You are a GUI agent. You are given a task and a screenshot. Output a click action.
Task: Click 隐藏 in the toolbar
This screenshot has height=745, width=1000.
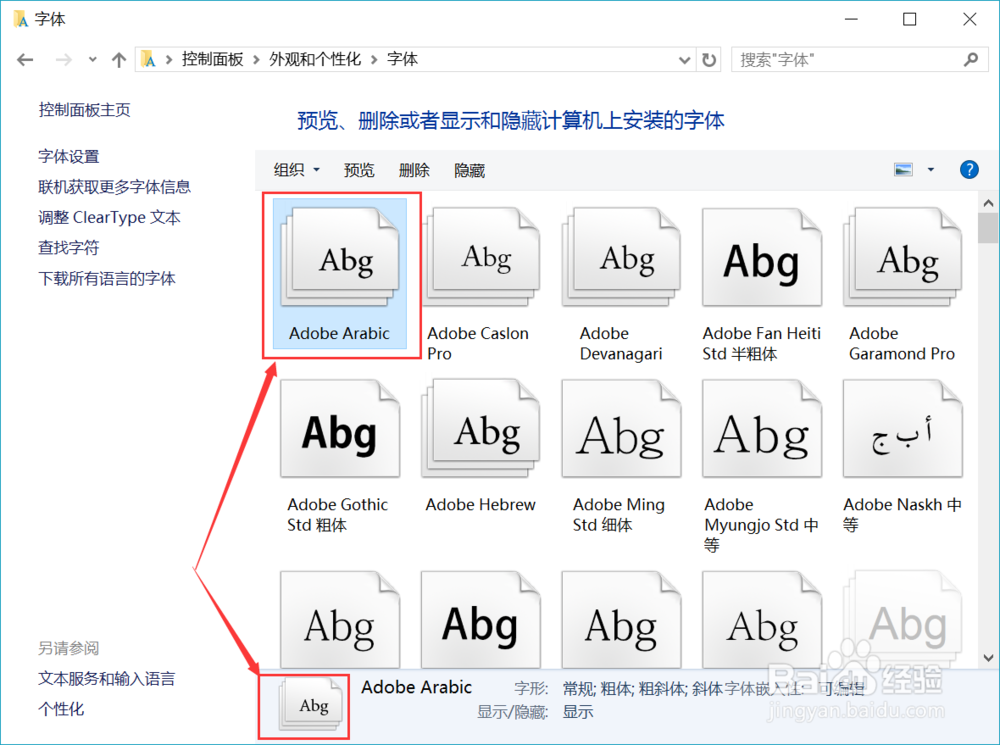pos(469,170)
